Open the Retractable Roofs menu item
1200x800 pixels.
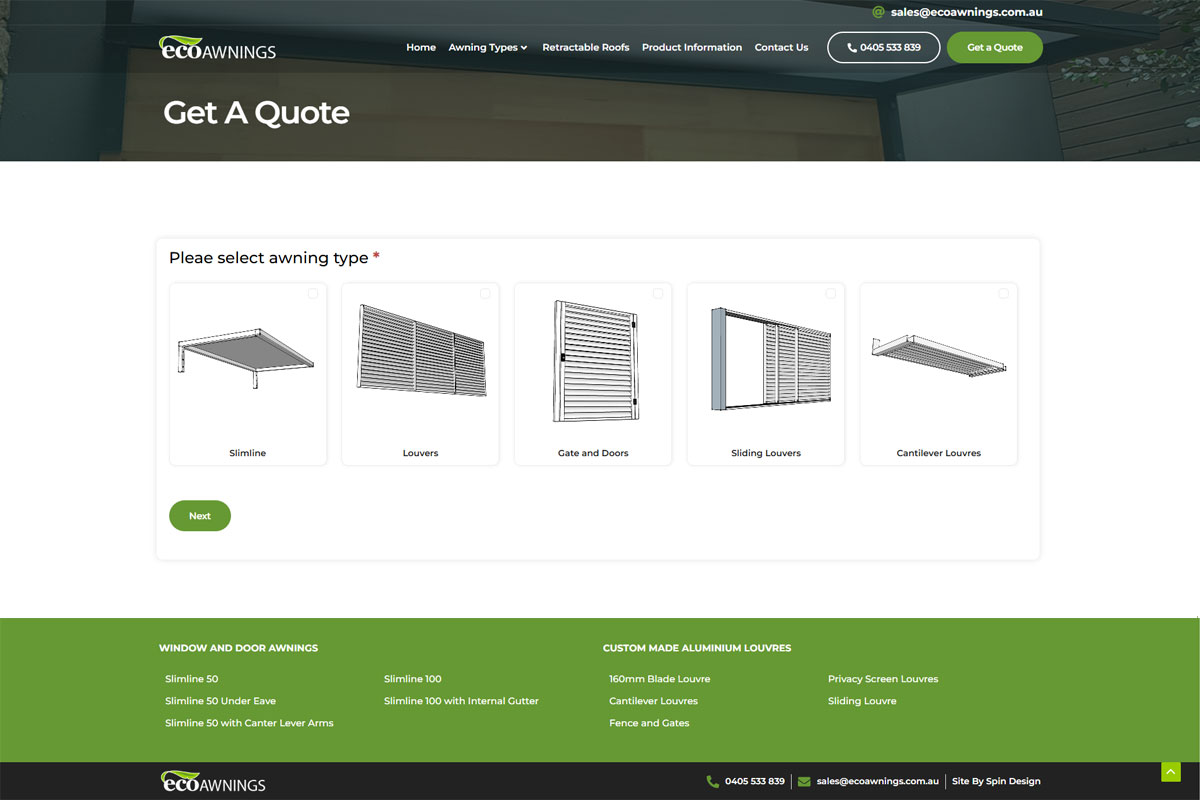coord(585,47)
